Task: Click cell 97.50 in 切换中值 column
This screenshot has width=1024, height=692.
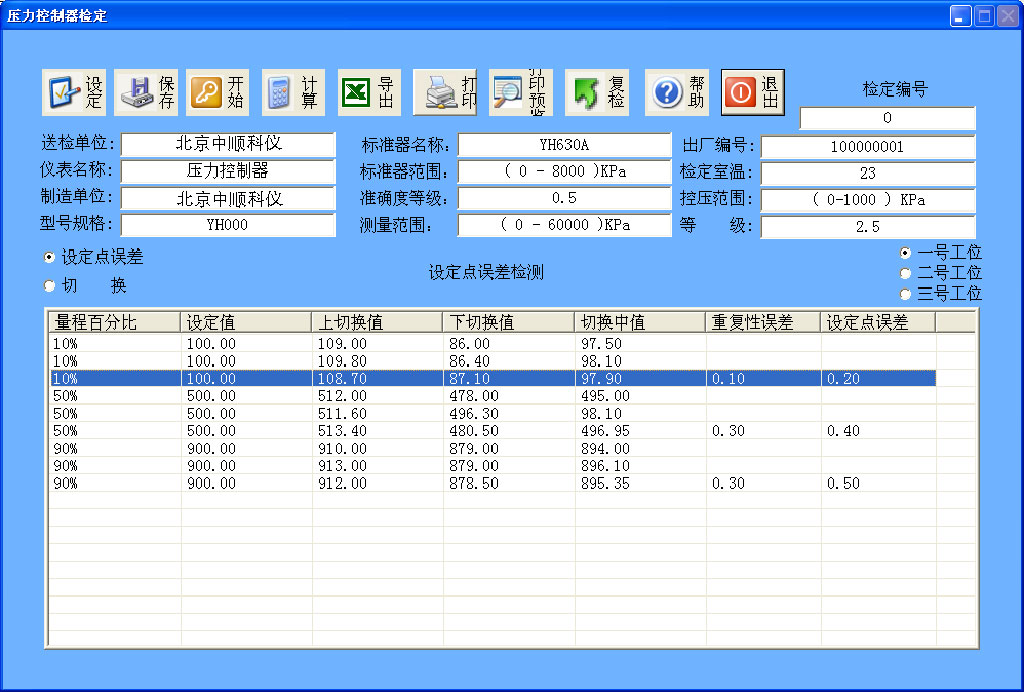Action: pyautogui.click(x=601, y=344)
